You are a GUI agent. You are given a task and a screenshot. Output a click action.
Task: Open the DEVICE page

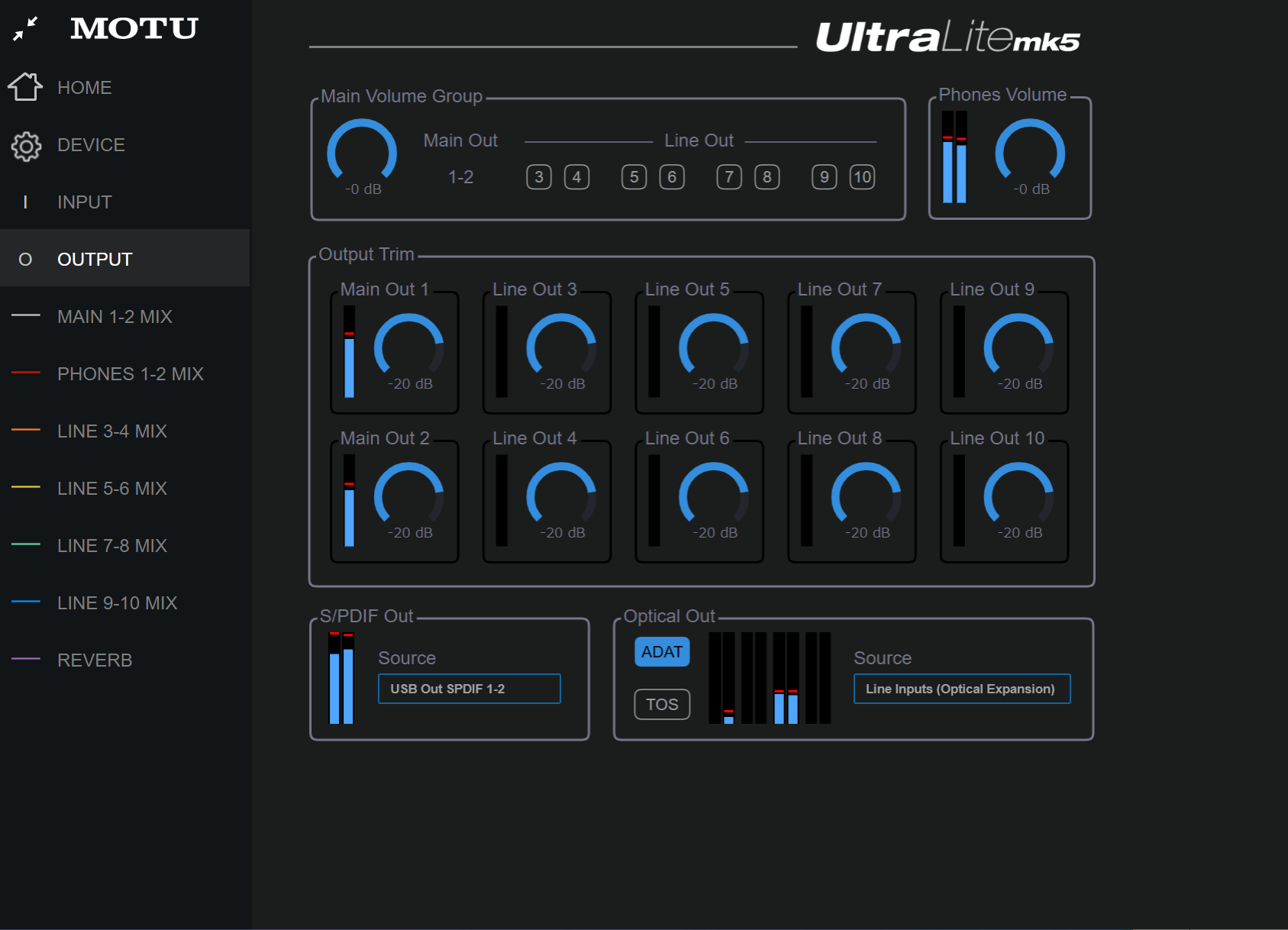(125, 145)
